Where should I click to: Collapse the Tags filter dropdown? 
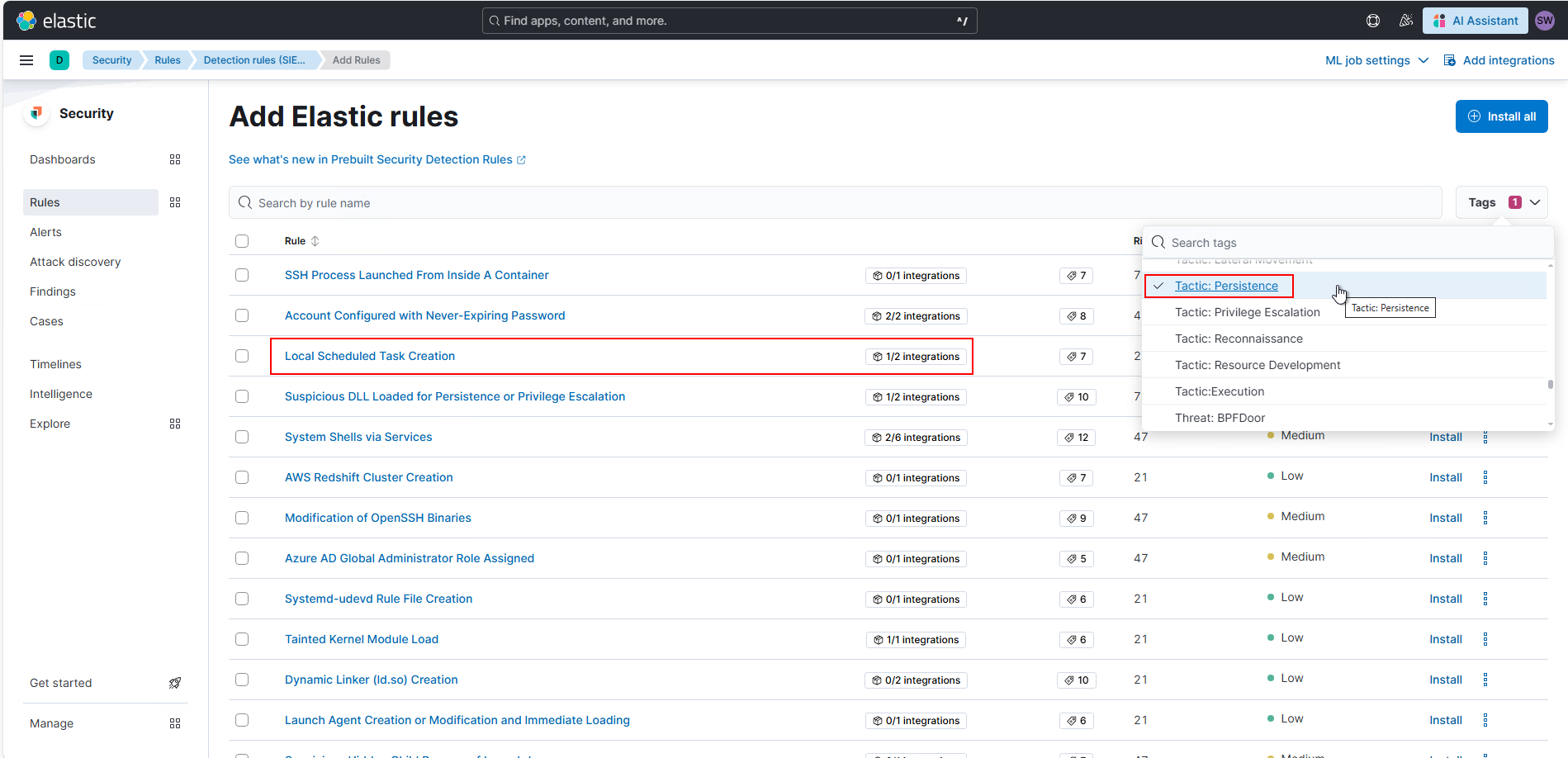pyautogui.click(x=1501, y=202)
